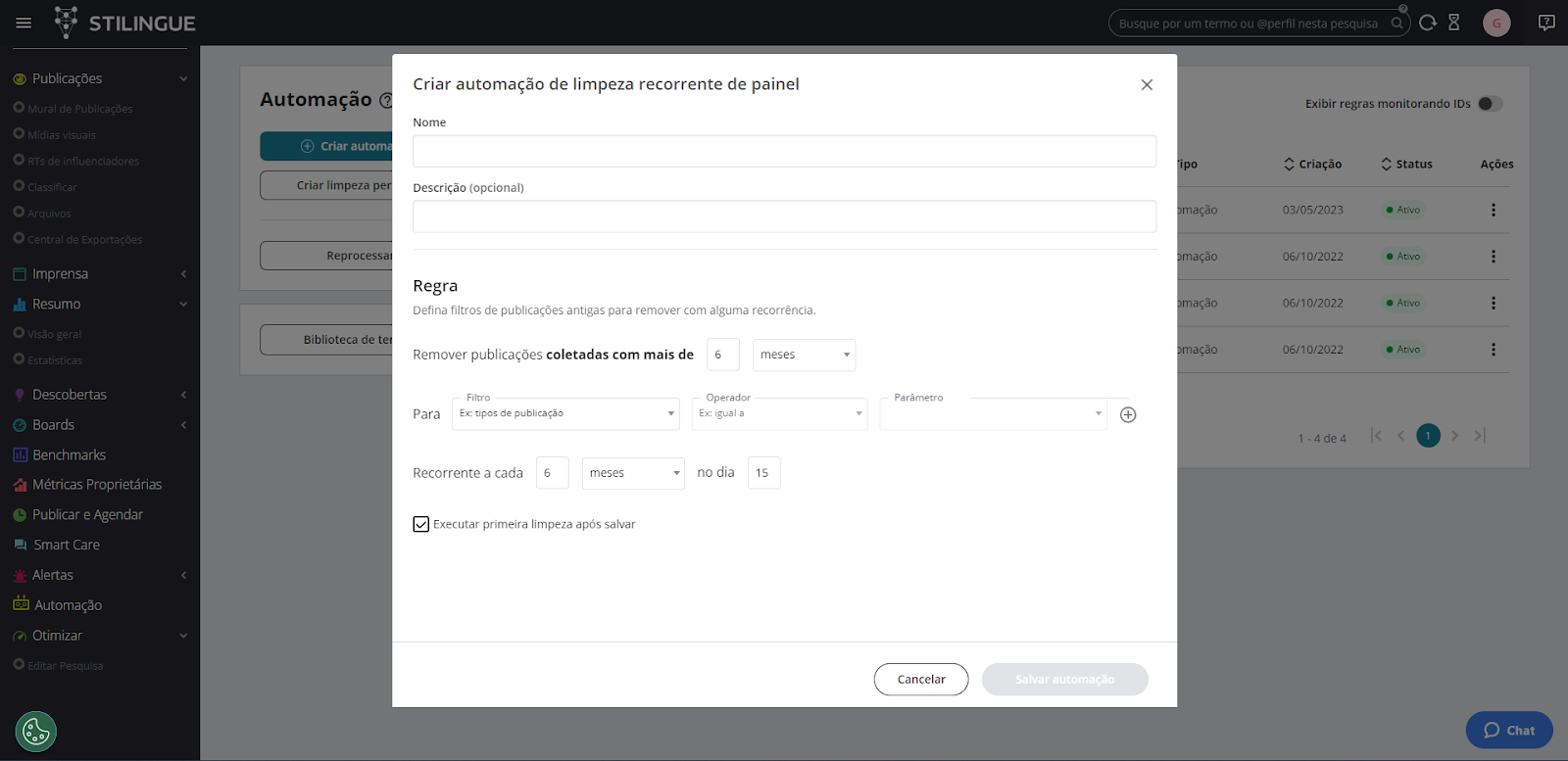Uncheck Executar primeira limpeza após salvar
Viewport: 1568px width, 761px height.
click(x=421, y=525)
